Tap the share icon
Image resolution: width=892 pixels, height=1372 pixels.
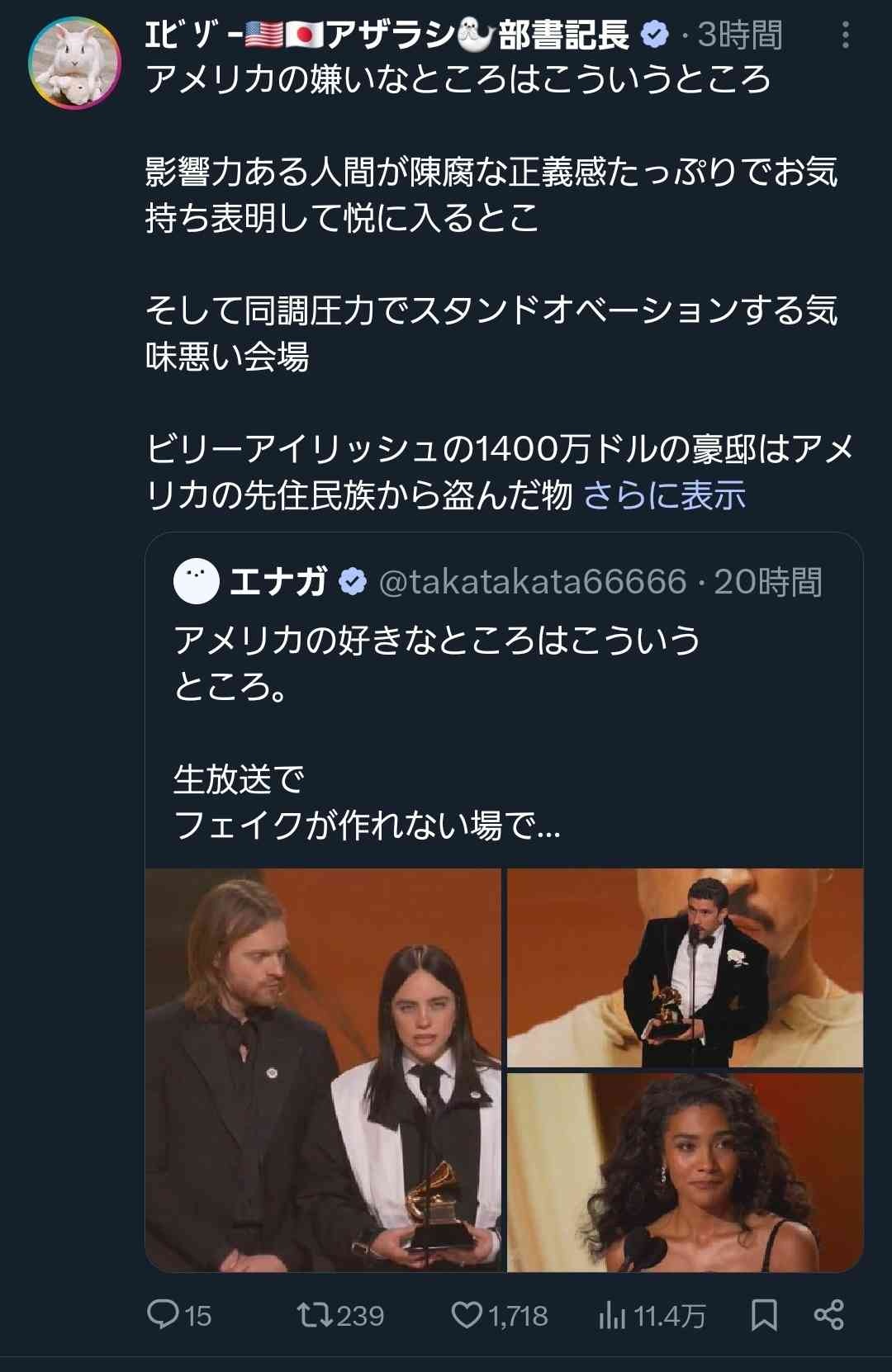pos(828,1314)
